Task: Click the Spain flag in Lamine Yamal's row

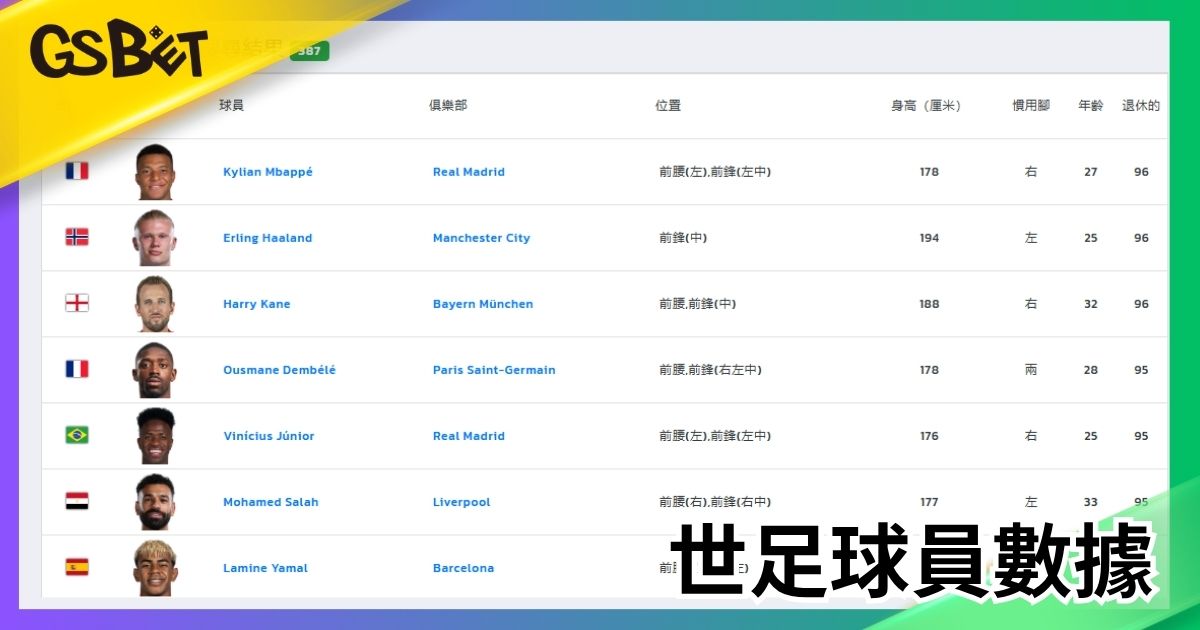Action: 77,567
